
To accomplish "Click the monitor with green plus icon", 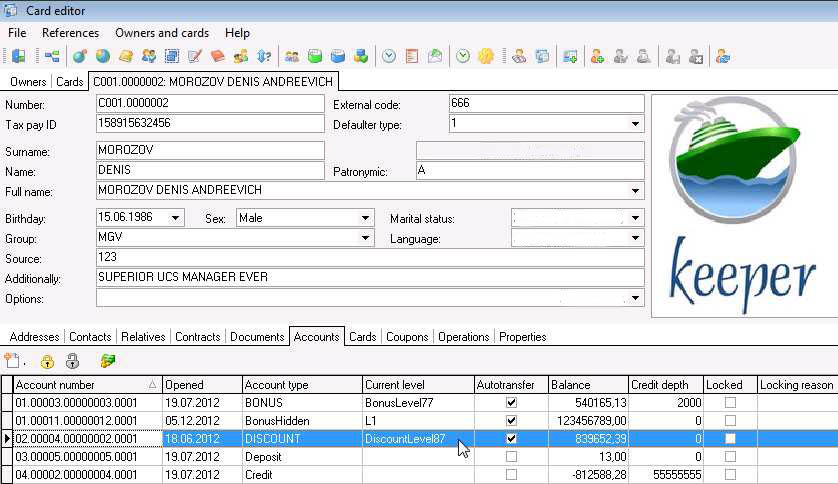I will coord(570,56).
